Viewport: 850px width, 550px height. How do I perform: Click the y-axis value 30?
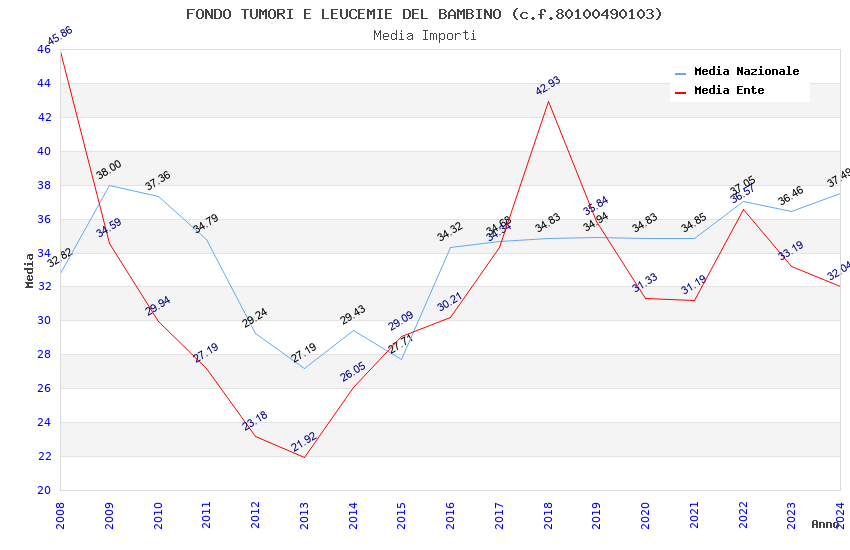44,320
